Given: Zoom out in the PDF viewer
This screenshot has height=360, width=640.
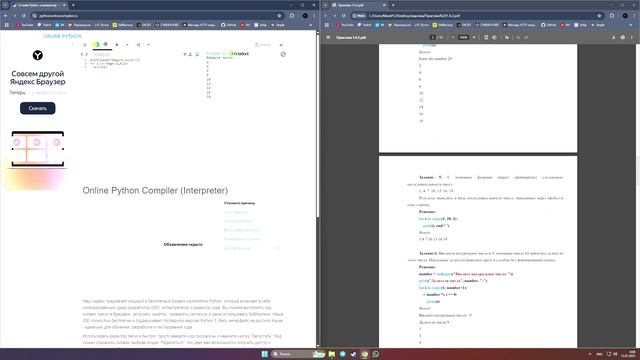Looking at the screenshot, I should coord(453,37).
